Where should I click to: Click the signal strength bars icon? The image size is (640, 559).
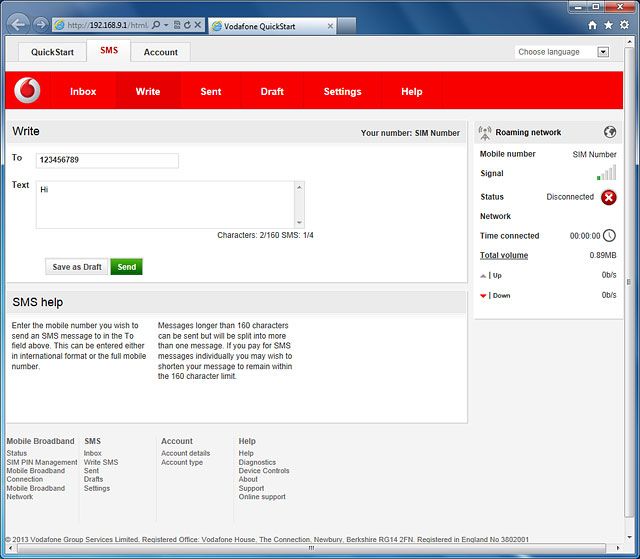pyautogui.click(x=606, y=174)
